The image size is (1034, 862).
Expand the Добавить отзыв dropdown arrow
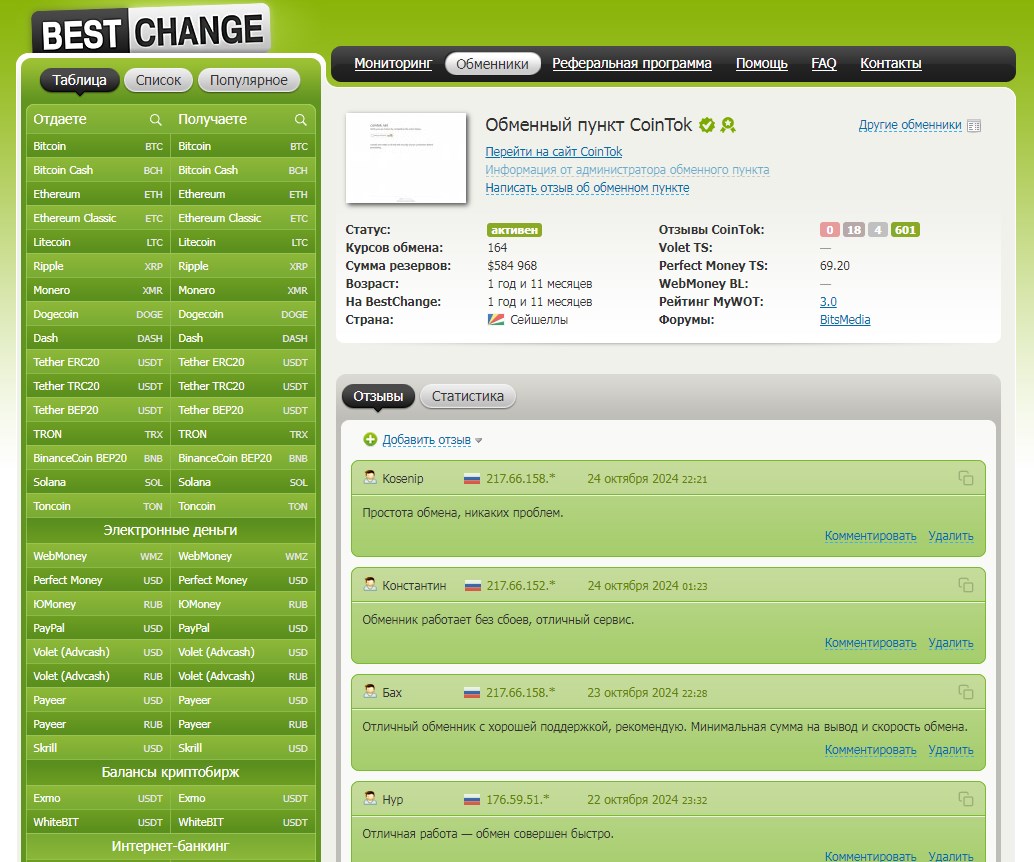479,441
